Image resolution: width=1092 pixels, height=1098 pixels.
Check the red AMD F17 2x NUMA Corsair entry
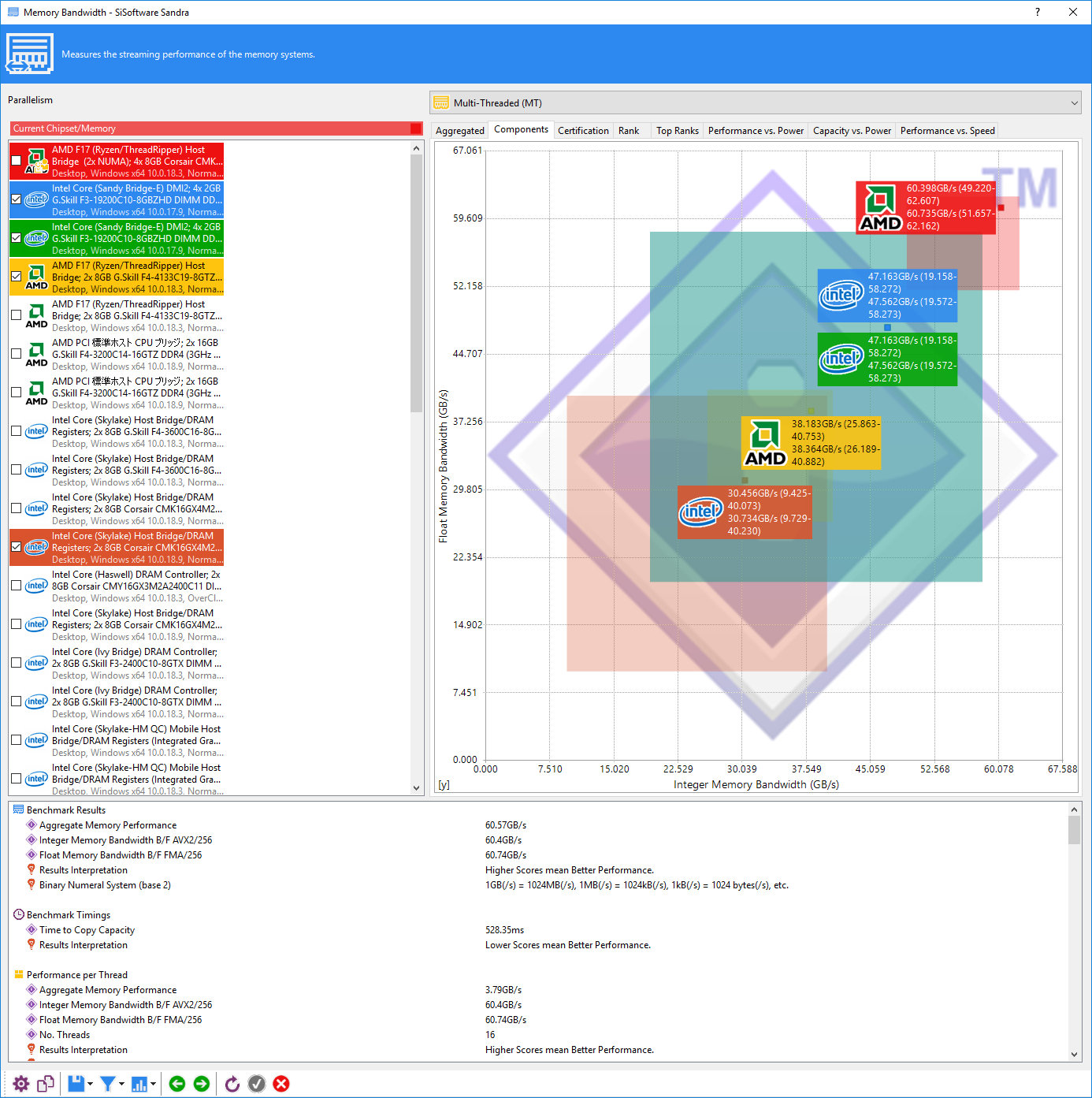(16, 161)
